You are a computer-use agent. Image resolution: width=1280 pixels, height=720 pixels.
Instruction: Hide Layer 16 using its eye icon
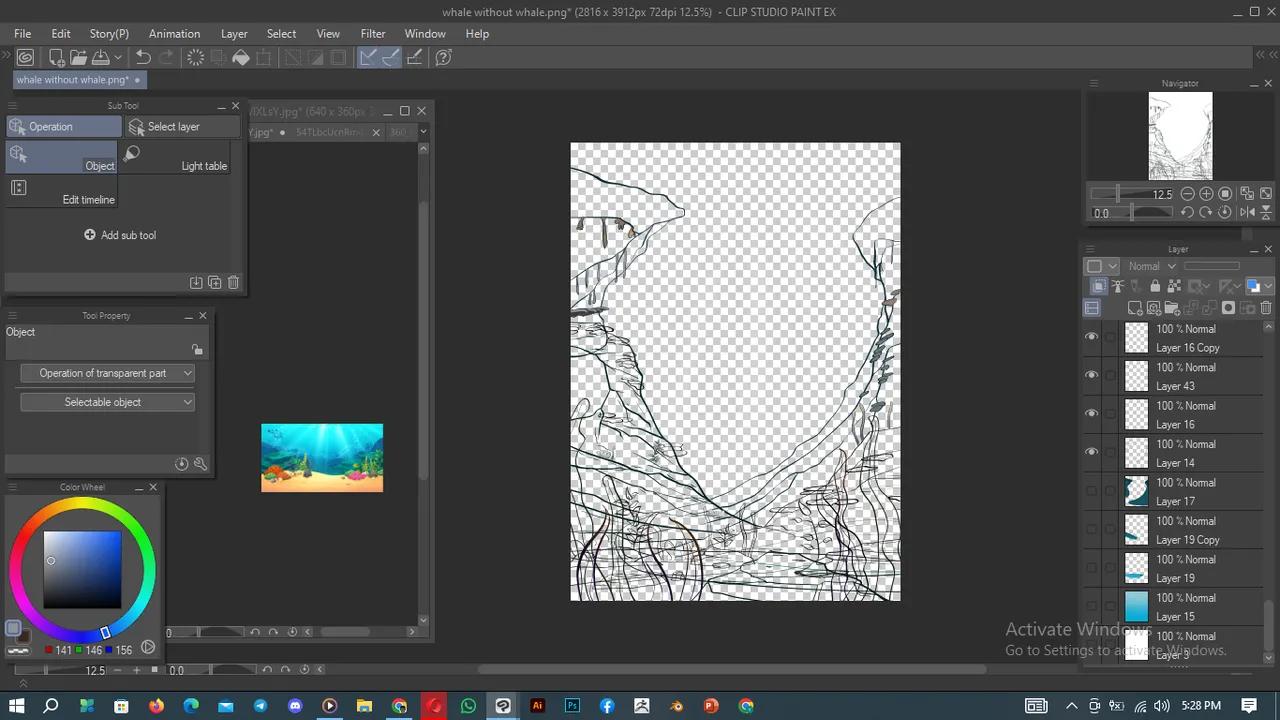(x=1091, y=413)
